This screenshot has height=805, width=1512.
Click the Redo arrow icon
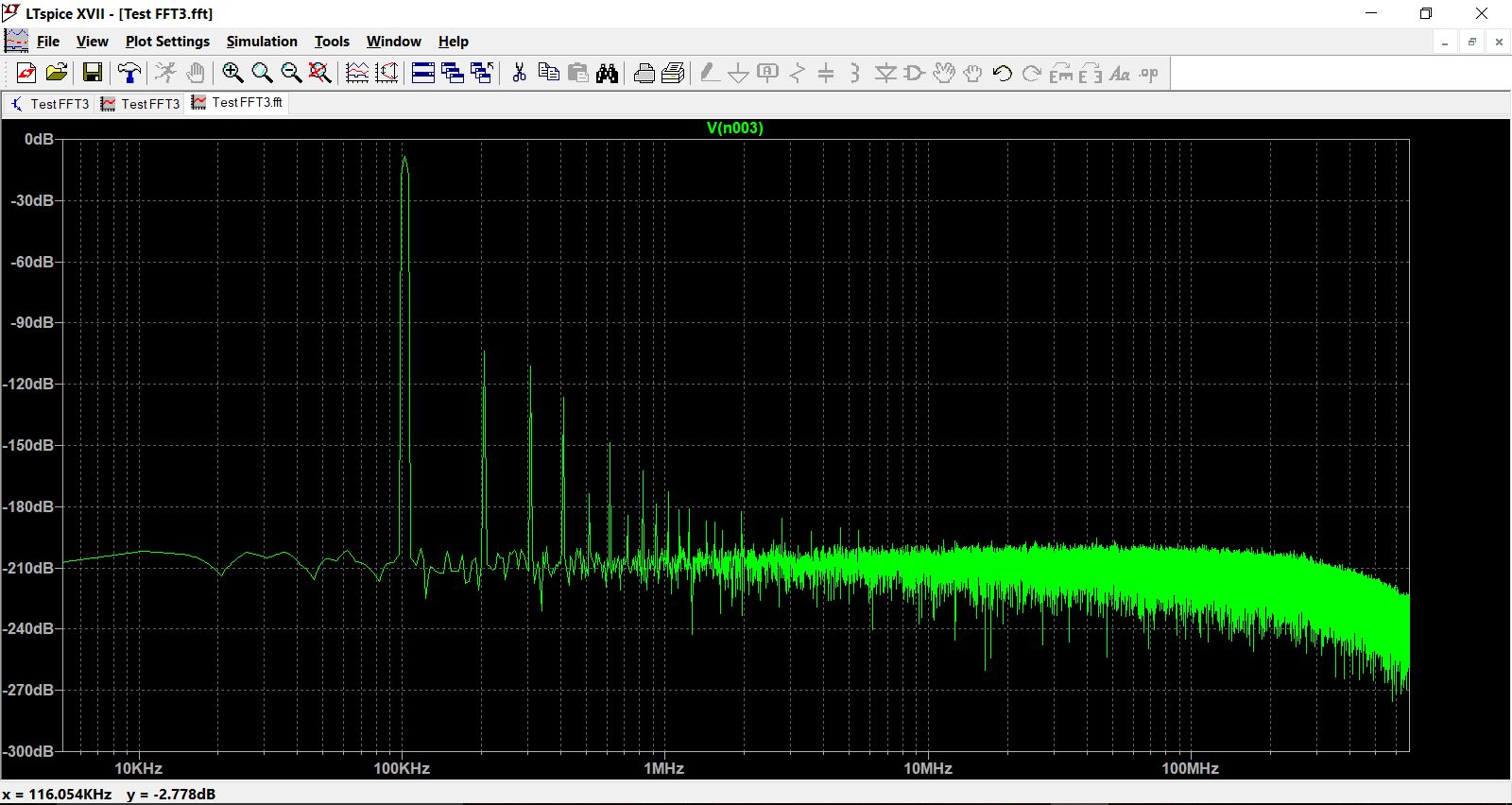click(x=1032, y=73)
